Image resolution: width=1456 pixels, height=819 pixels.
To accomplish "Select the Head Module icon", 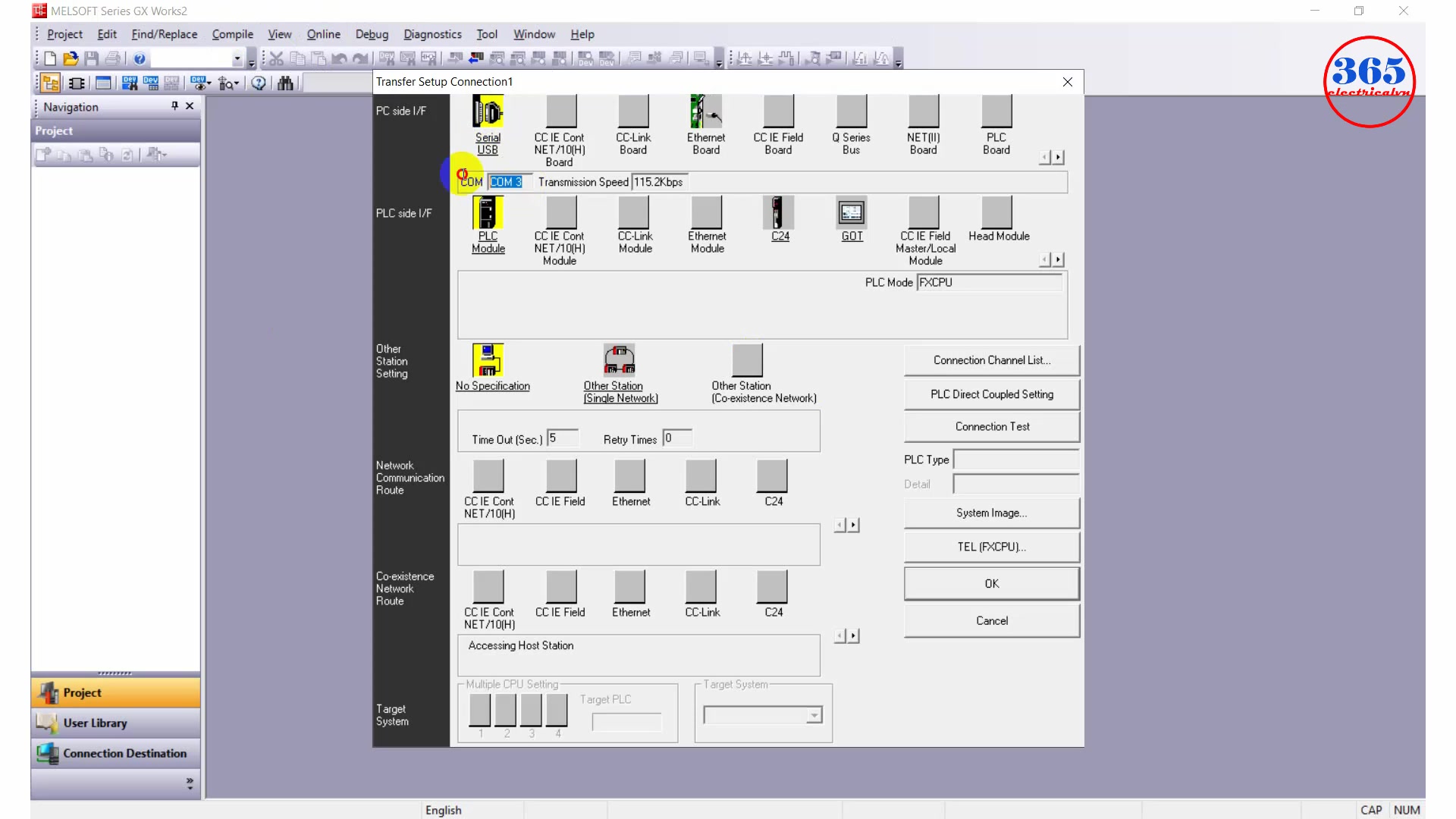I will [996, 212].
